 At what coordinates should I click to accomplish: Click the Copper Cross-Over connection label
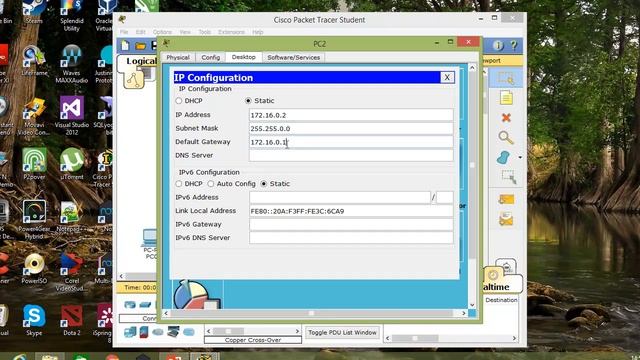[253, 340]
